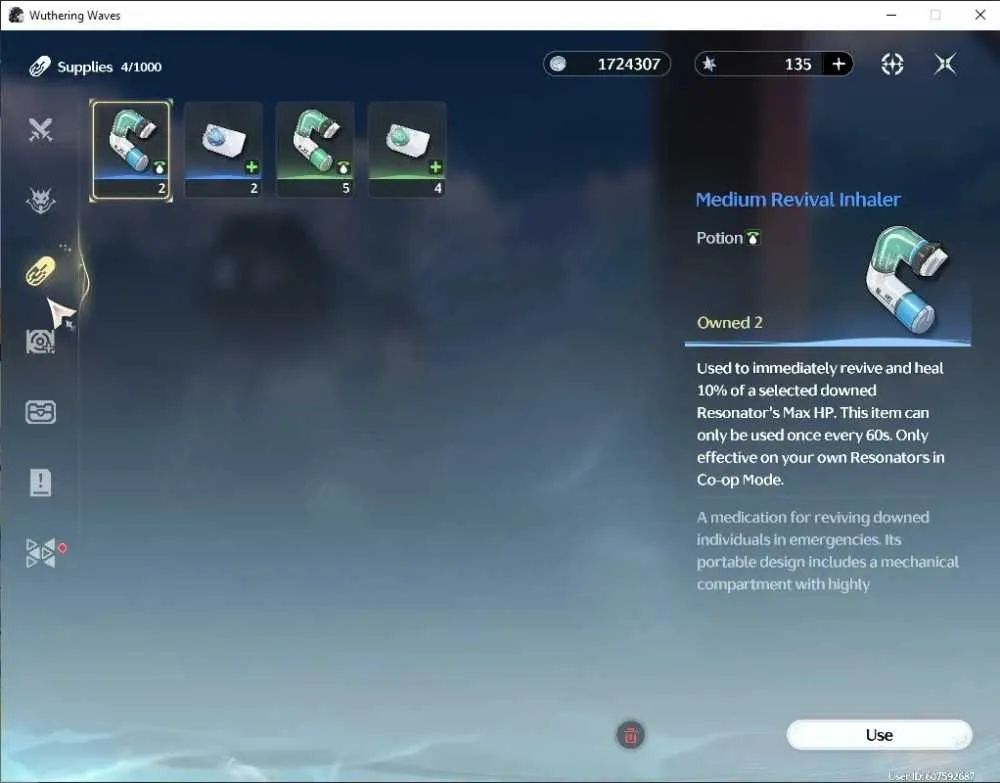The height and width of the screenshot is (783, 1000).
Task: Select the green inhaler with count 5
Action: click(315, 150)
